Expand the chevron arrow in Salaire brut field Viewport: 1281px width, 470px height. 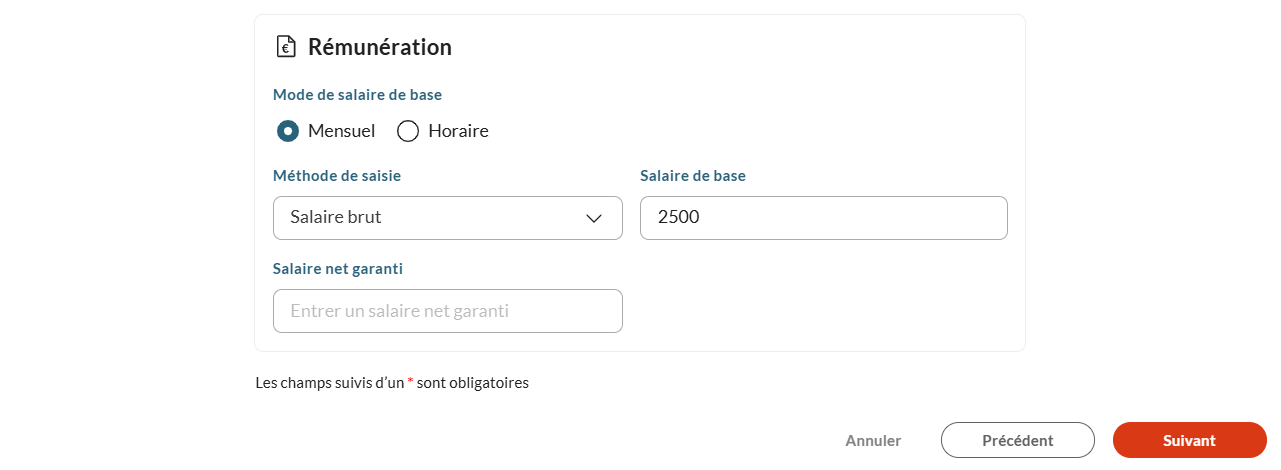point(594,218)
